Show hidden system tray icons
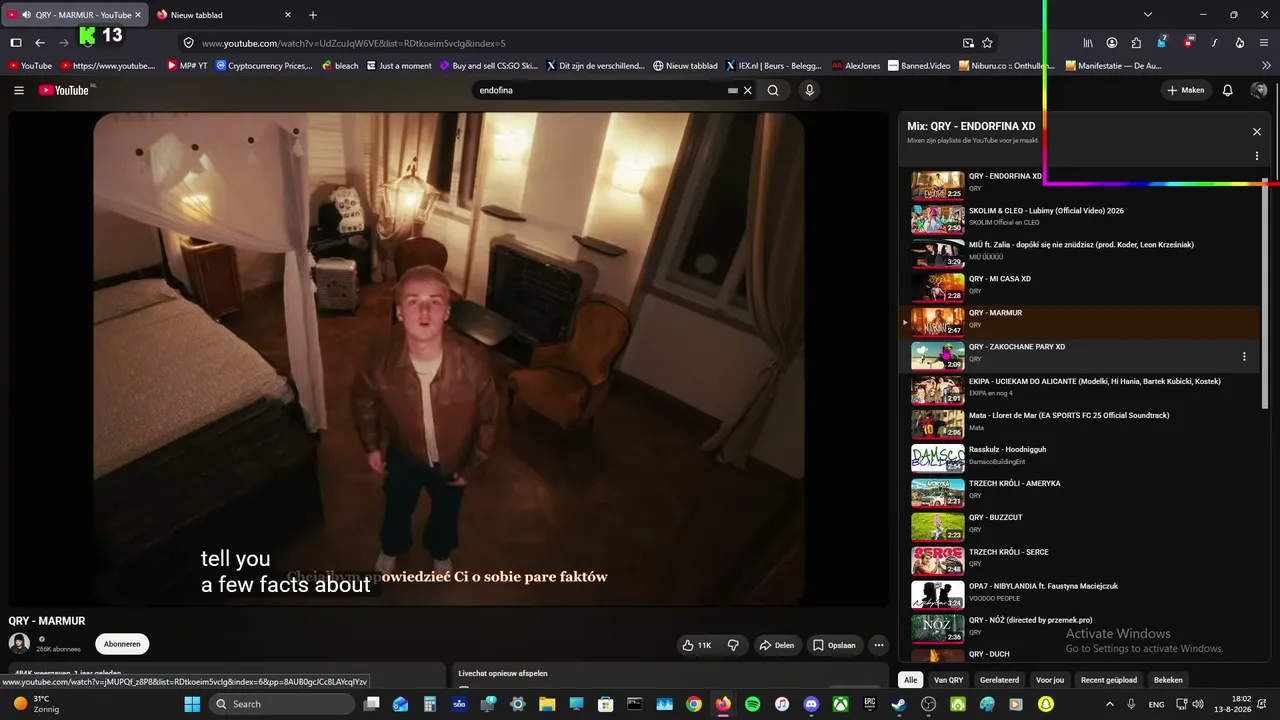The image size is (1280, 720). coord(1111,704)
